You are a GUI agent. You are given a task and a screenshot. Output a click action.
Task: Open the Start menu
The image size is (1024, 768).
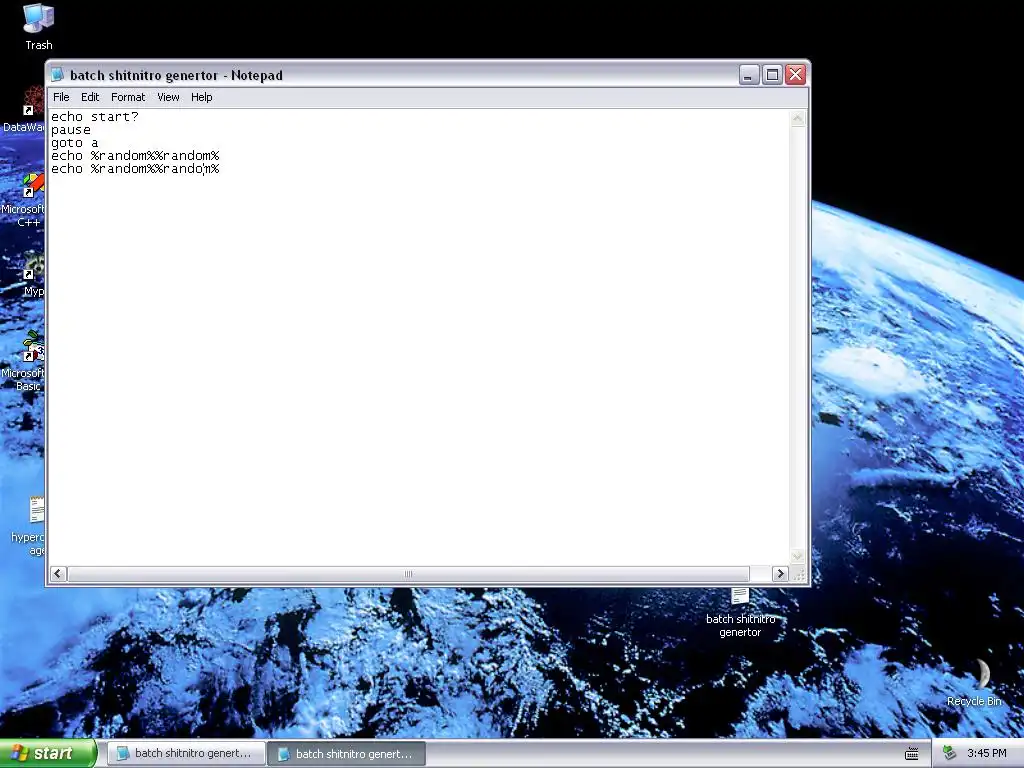point(47,753)
